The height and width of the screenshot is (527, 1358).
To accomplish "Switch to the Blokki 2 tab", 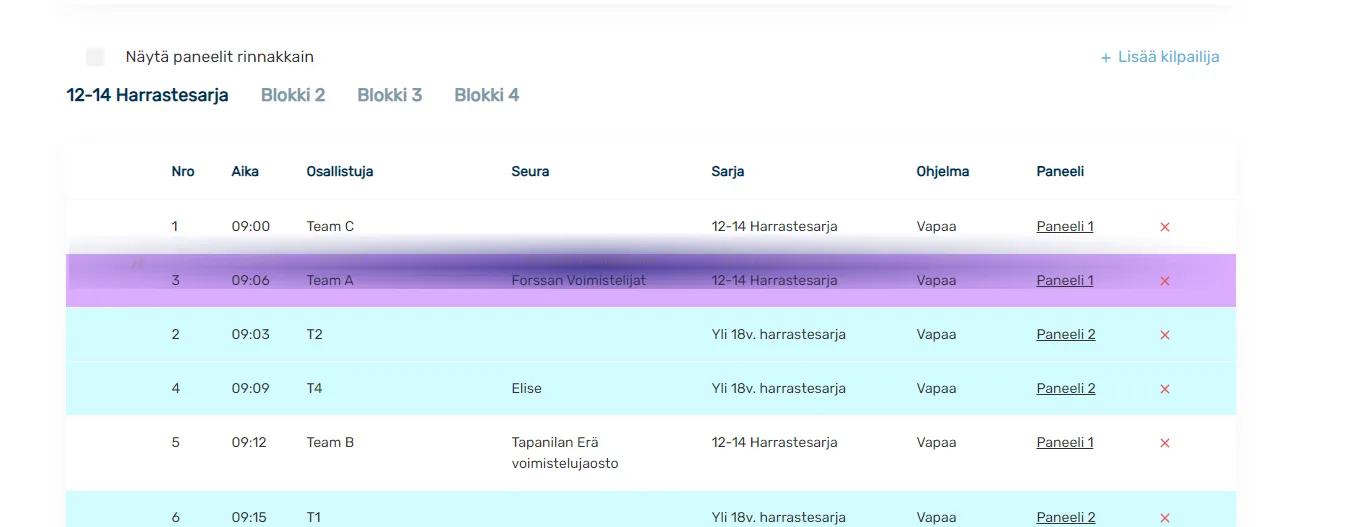I will [293, 95].
